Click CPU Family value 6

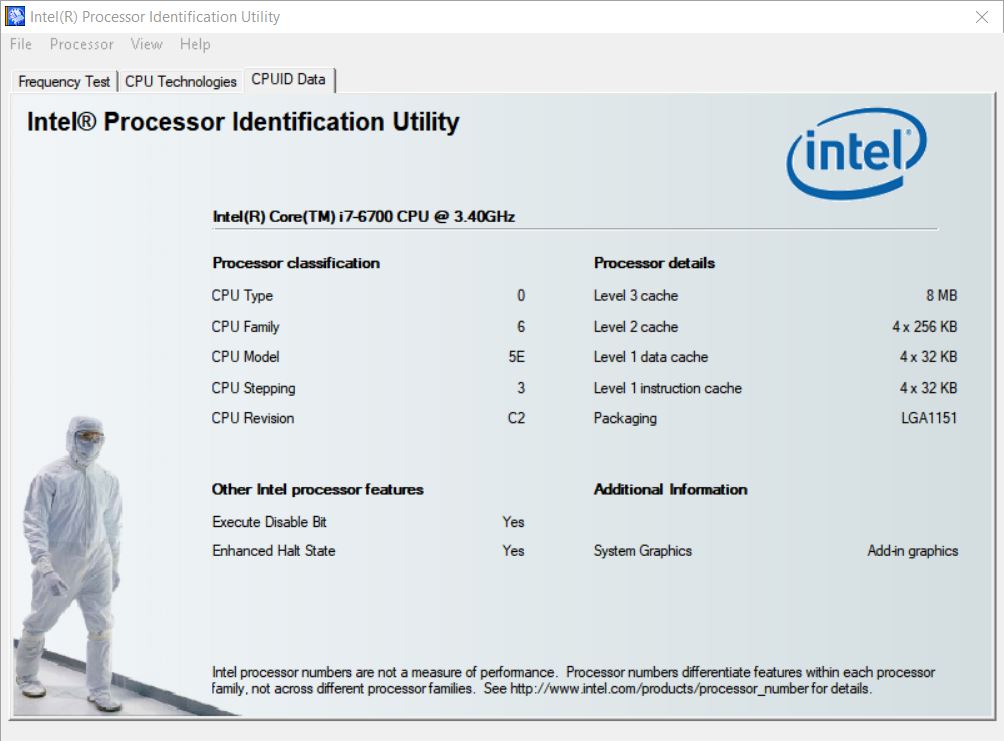click(521, 327)
